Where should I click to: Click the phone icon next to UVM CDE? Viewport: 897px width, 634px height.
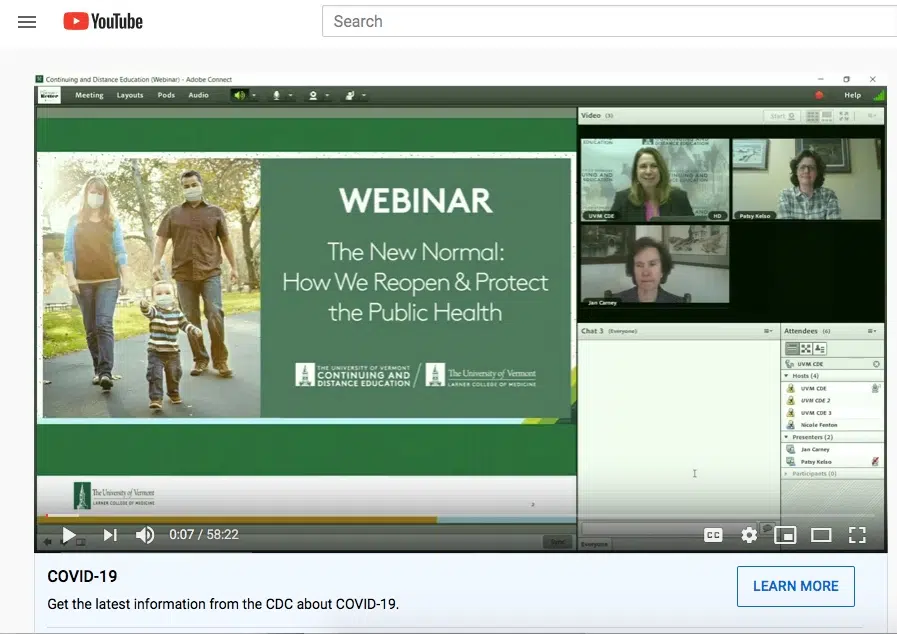click(x=790, y=364)
